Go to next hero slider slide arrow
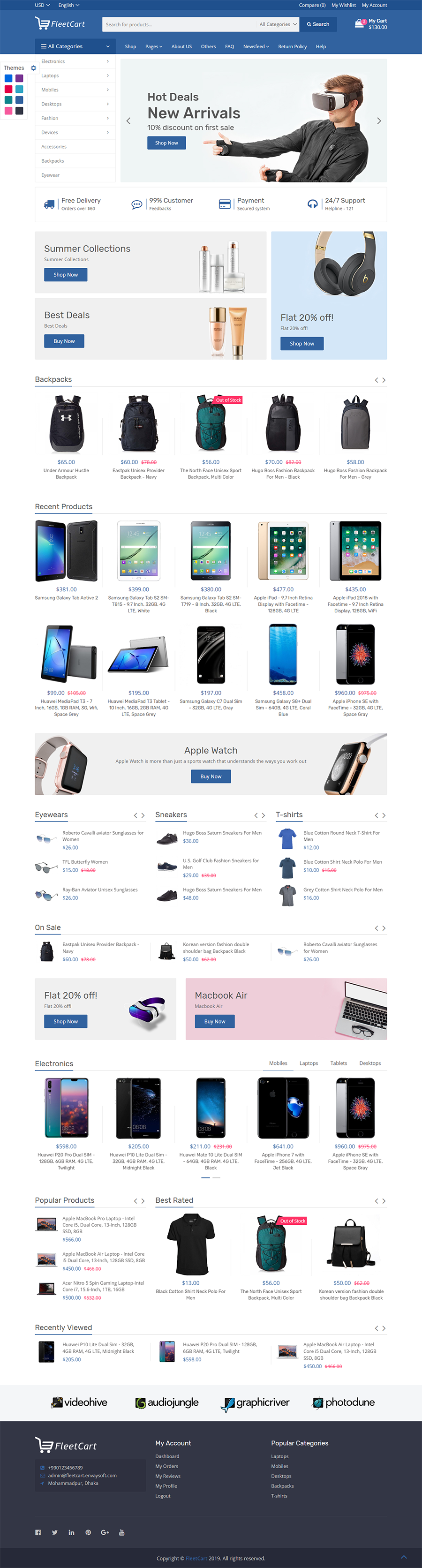This screenshot has height=1568, width=422. tap(379, 121)
